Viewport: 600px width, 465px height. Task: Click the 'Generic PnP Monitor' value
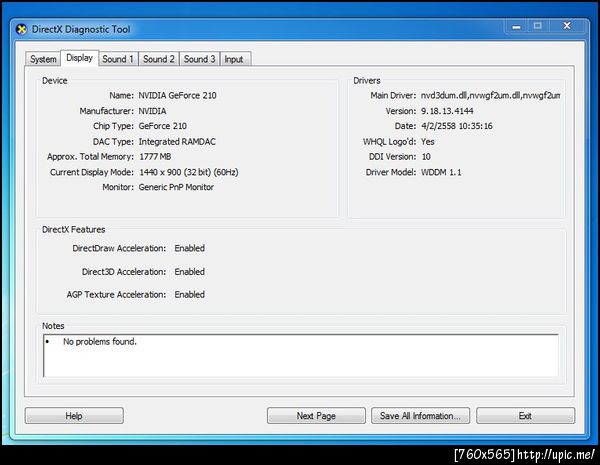[x=176, y=187]
